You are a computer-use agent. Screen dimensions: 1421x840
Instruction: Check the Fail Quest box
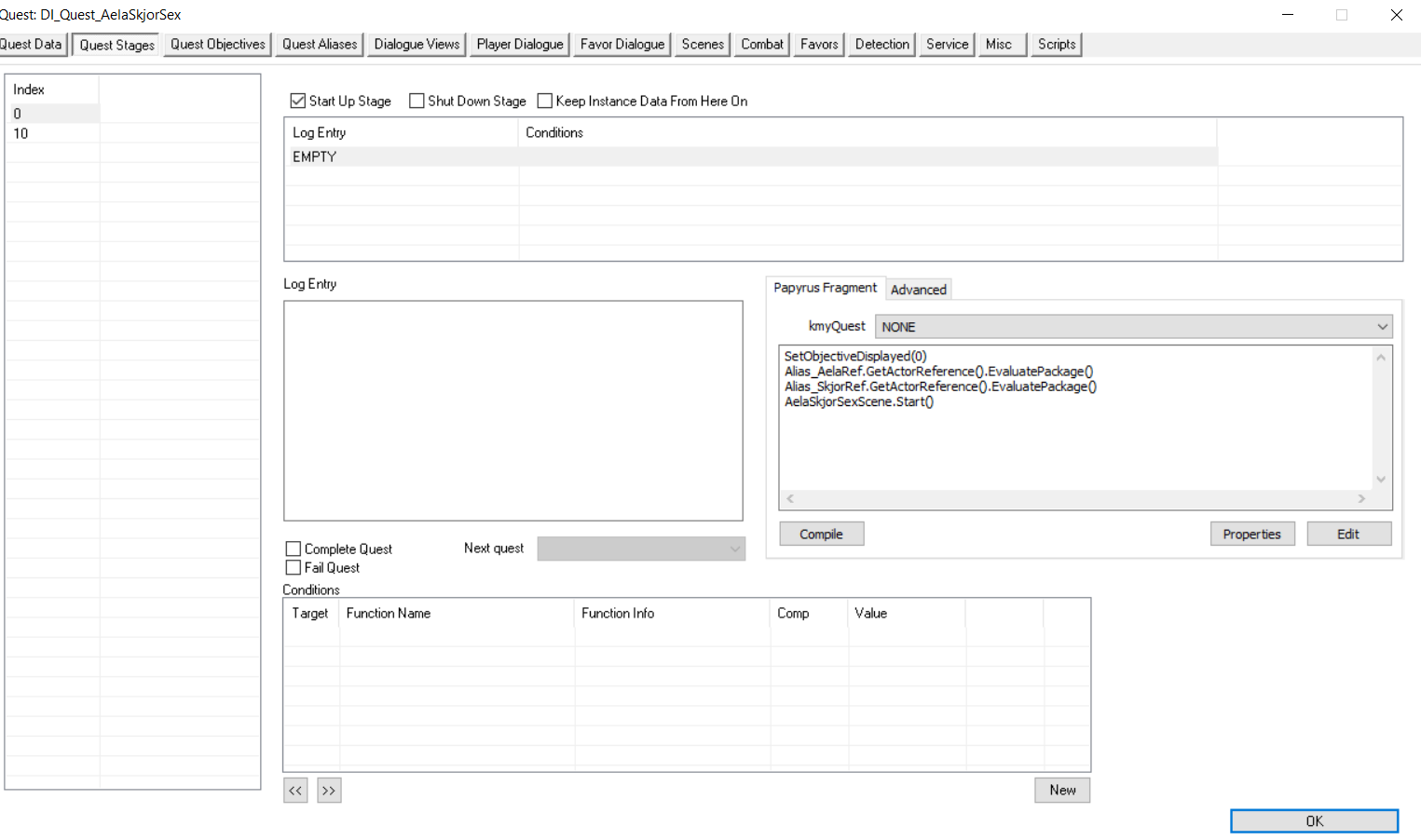[x=294, y=567]
